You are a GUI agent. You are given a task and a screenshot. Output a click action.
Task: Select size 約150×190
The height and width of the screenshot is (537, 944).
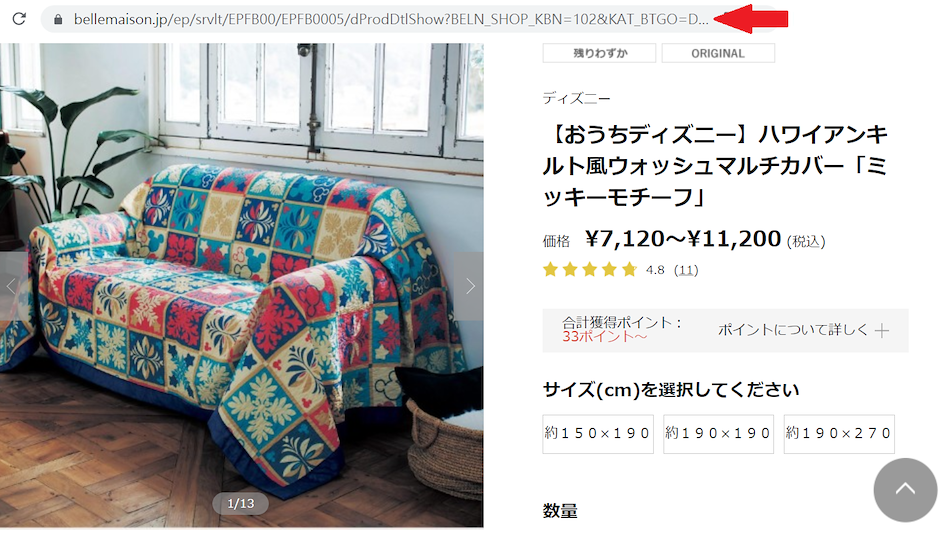pos(598,433)
